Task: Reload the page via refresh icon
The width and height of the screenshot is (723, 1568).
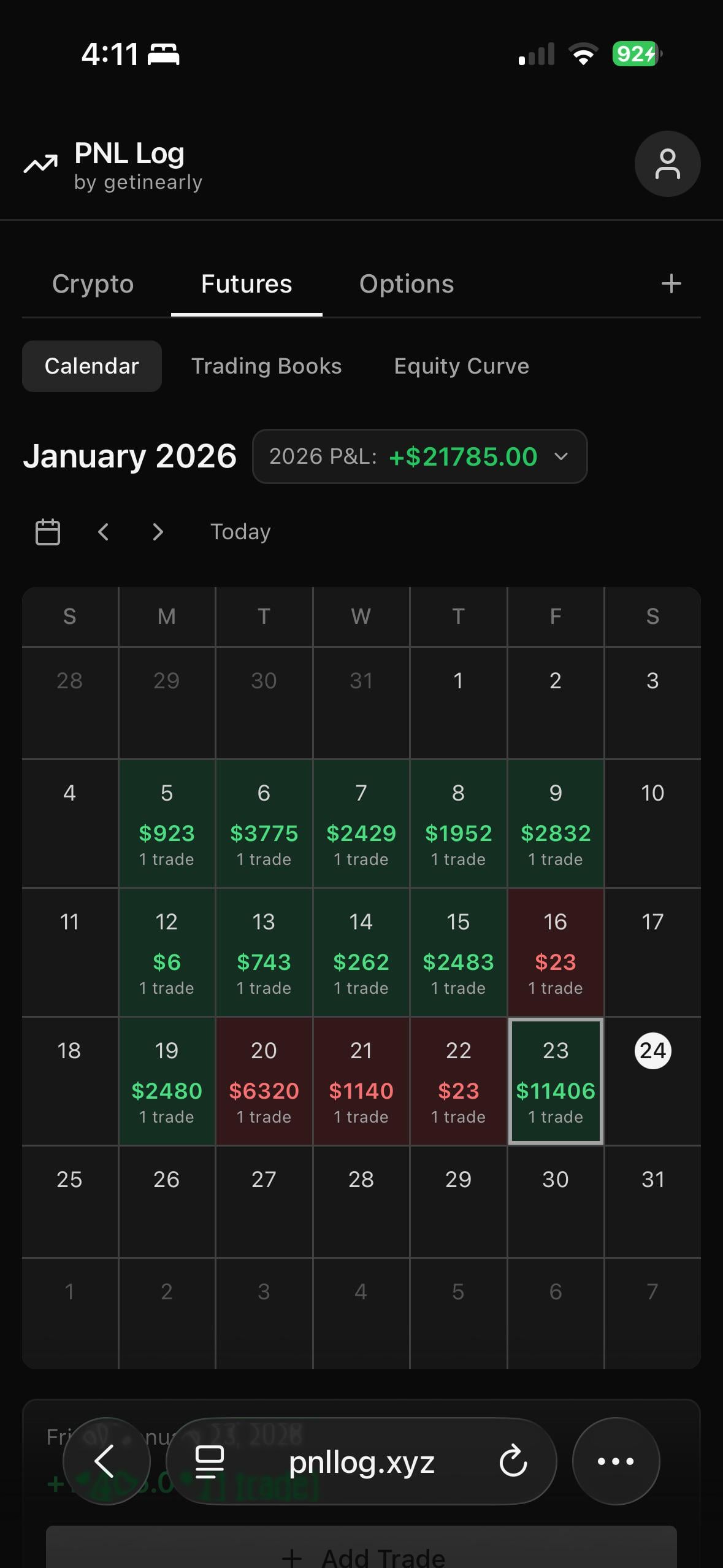Action: [513, 1461]
